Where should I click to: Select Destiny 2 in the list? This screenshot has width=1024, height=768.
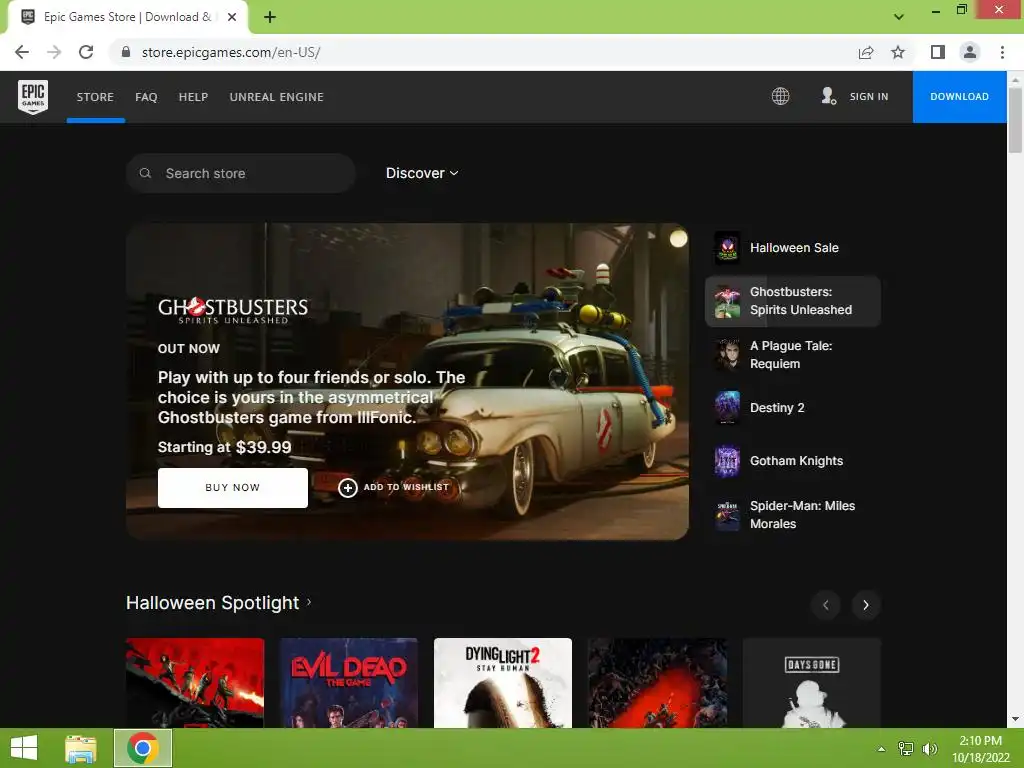pyautogui.click(x=793, y=408)
